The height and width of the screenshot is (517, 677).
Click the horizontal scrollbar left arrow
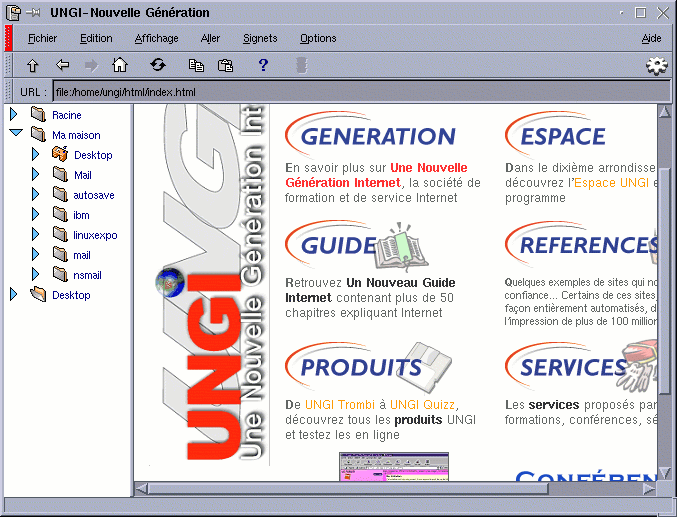coord(141,489)
